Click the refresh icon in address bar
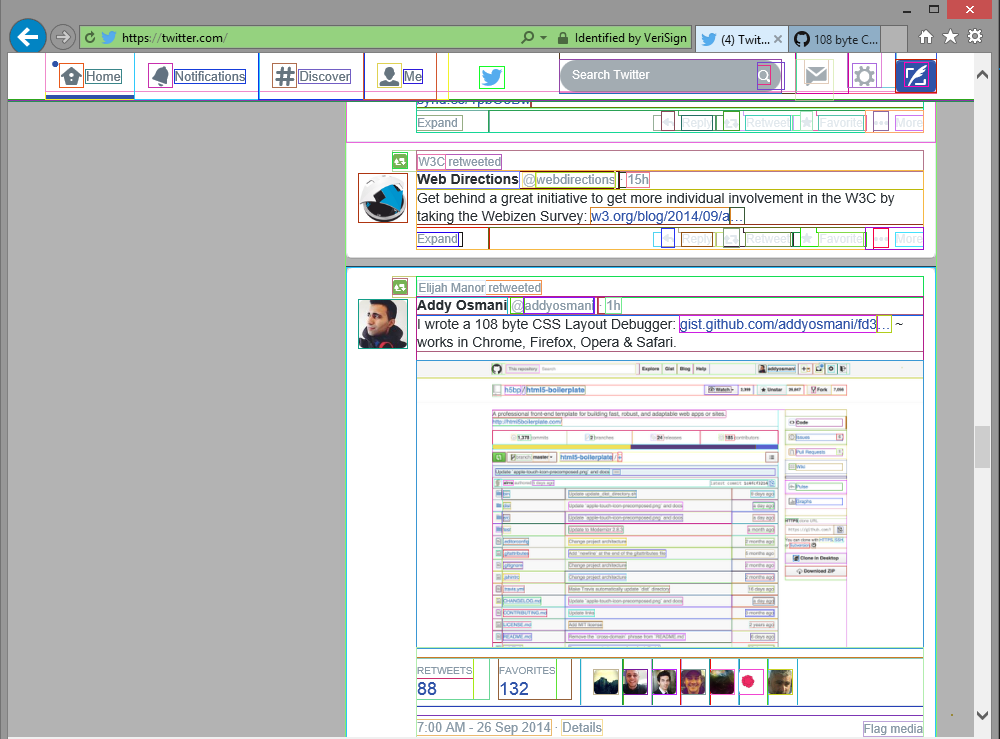This screenshot has width=1000, height=739. (91, 38)
